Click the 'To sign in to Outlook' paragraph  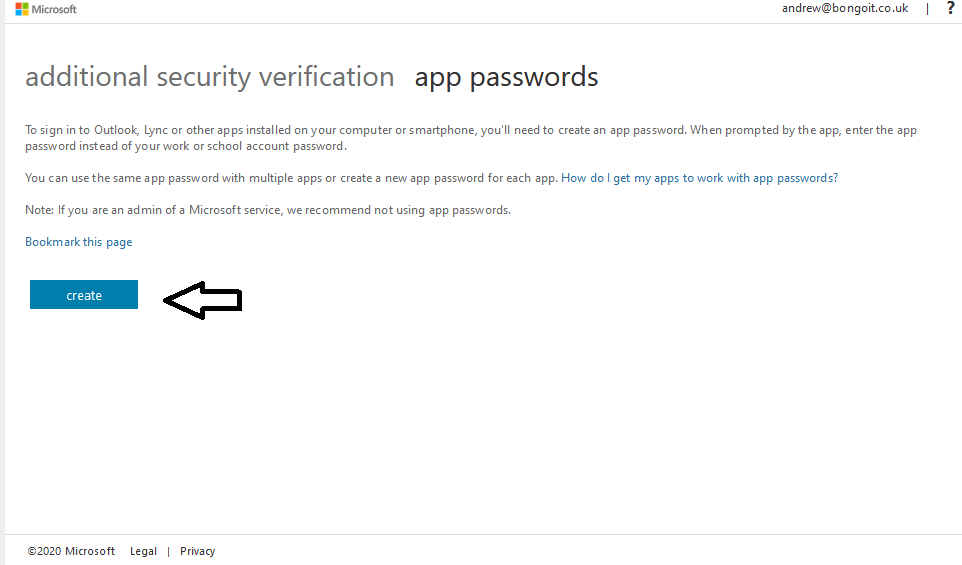pyautogui.click(x=471, y=138)
